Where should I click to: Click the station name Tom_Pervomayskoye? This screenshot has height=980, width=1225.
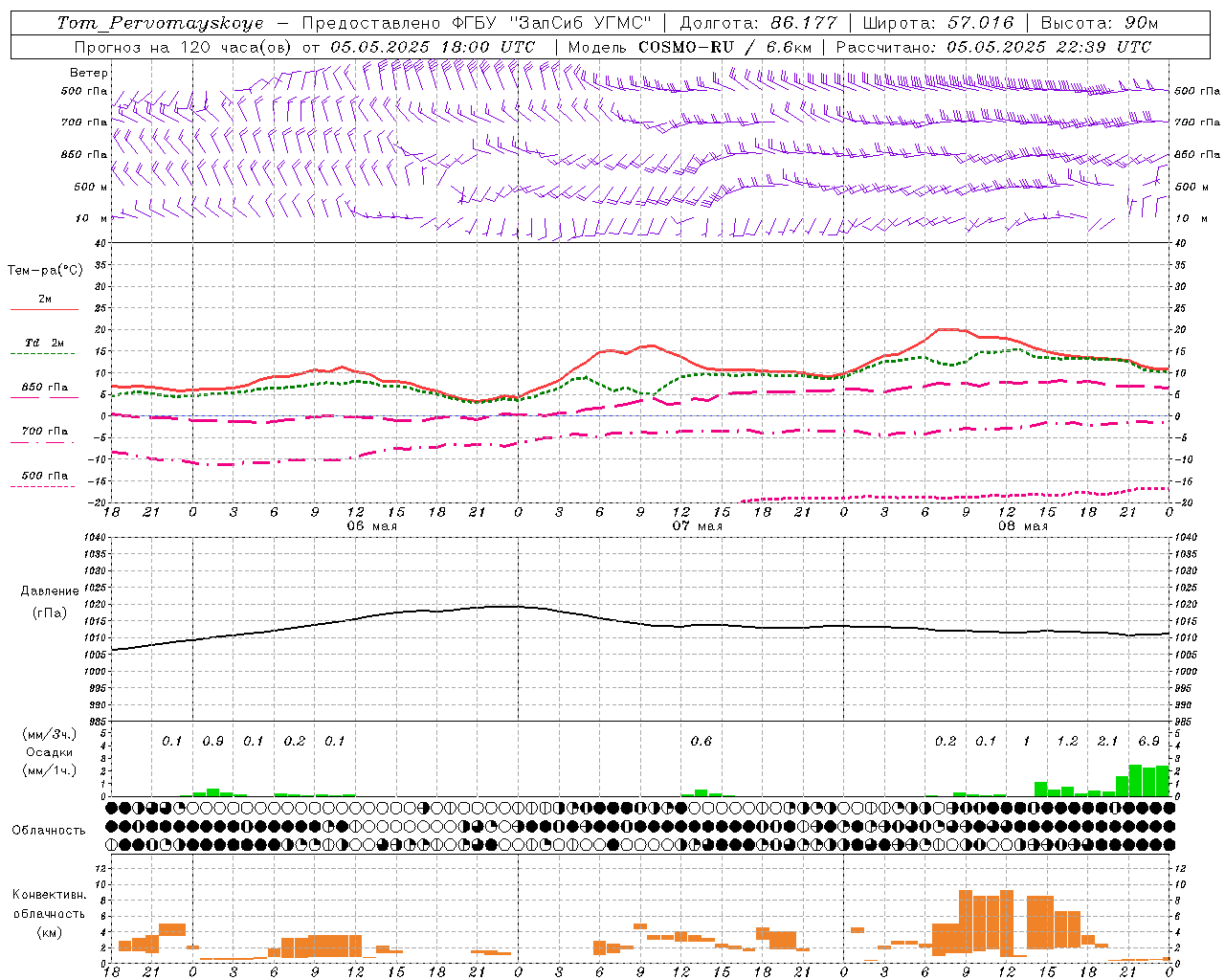point(160,23)
